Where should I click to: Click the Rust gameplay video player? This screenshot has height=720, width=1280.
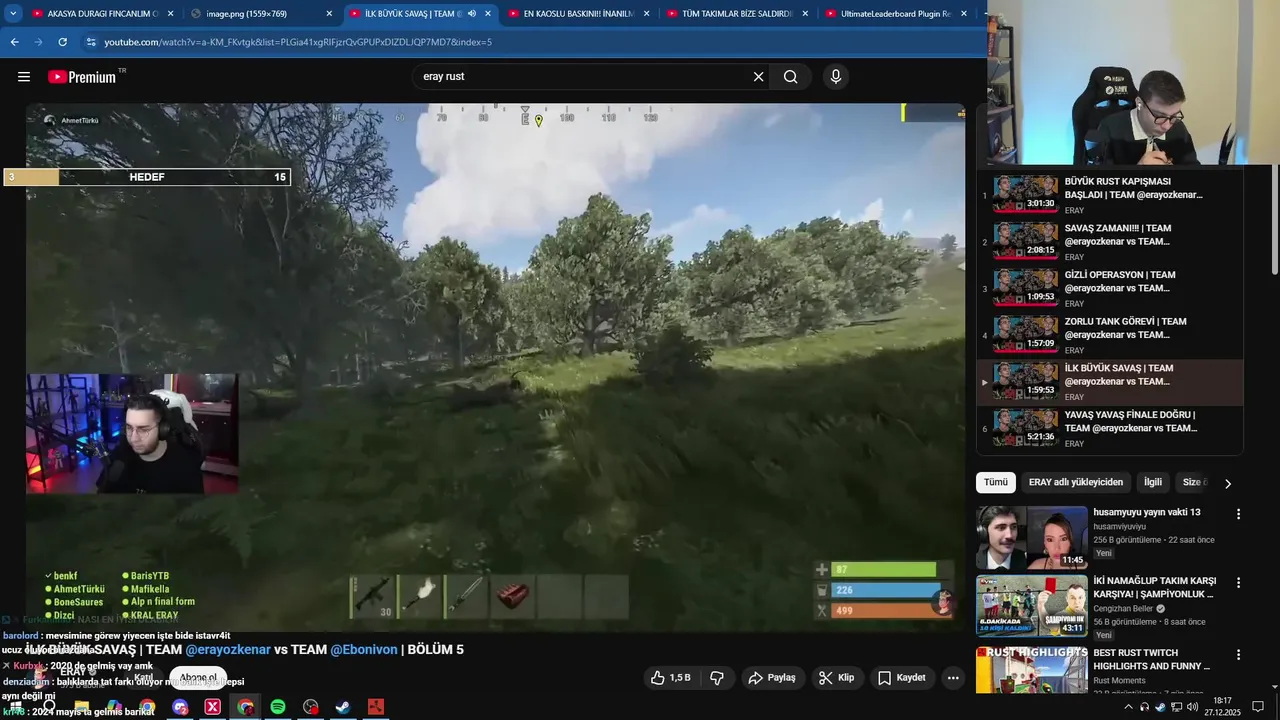click(x=495, y=367)
